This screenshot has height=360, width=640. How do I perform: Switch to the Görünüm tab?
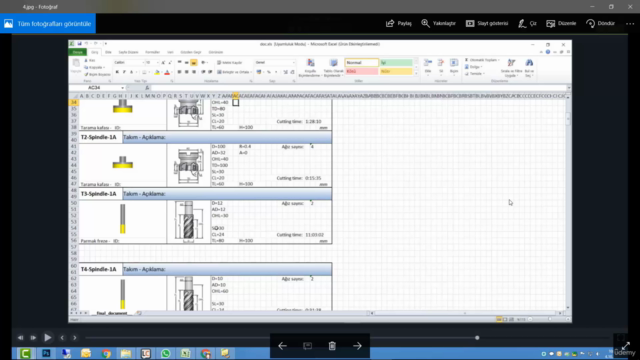(x=216, y=52)
